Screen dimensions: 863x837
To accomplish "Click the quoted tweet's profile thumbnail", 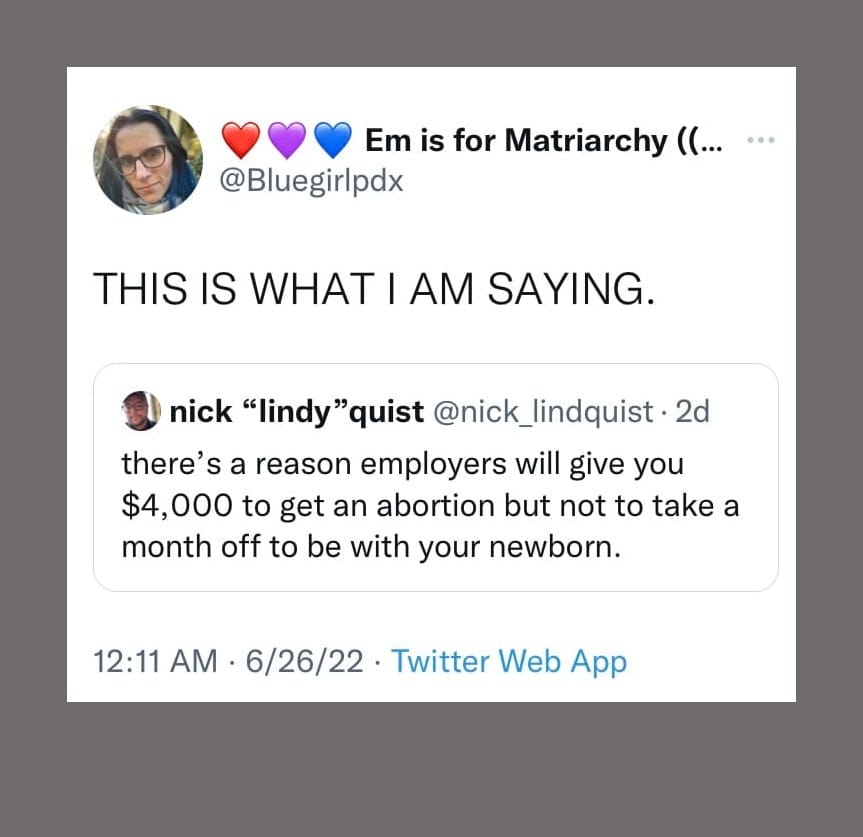I will coord(140,410).
